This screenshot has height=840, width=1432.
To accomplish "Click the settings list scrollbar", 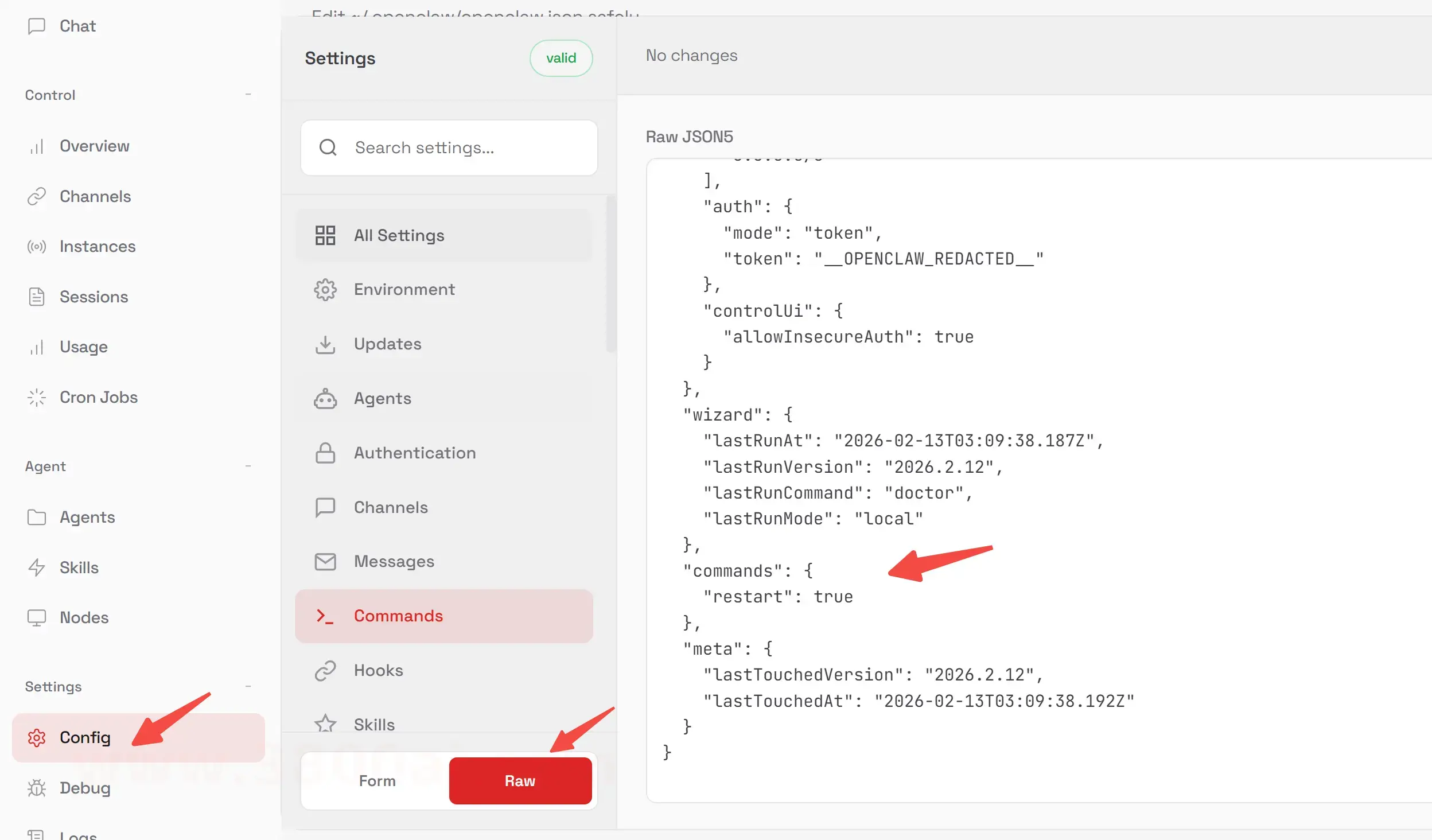I will pos(610,274).
